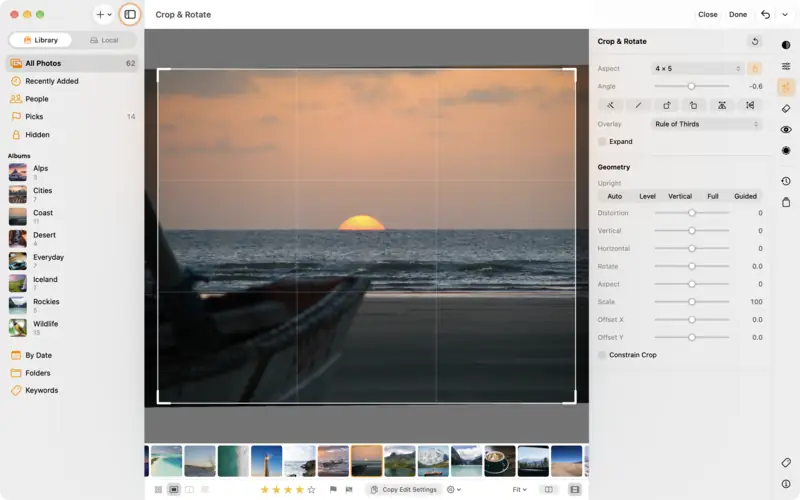Reset the Crop & Rotate settings
Image resolution: width=800 pixels, height=500 pixels.
755,41
